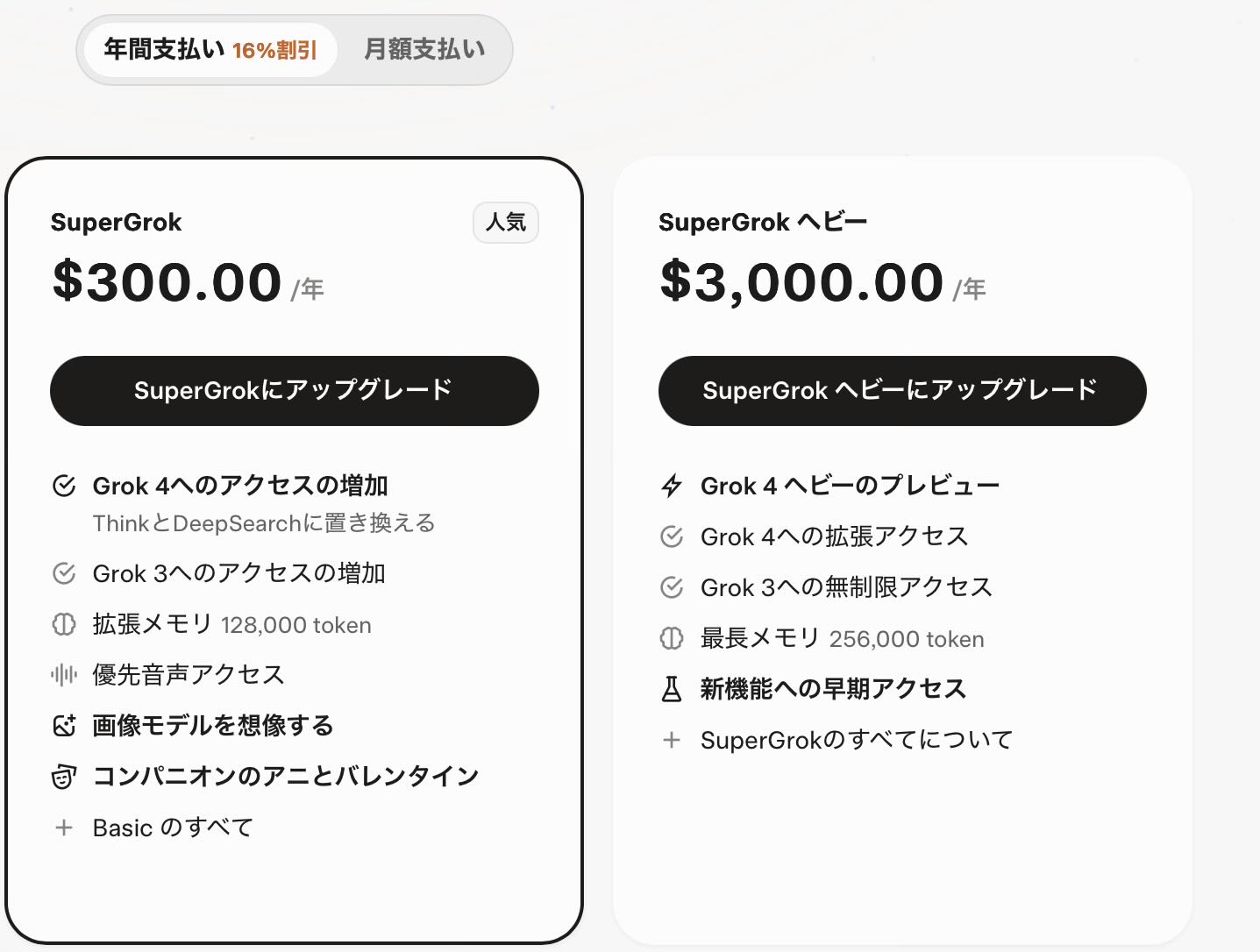Switch to monthly billing (月額支払い)

424,50
